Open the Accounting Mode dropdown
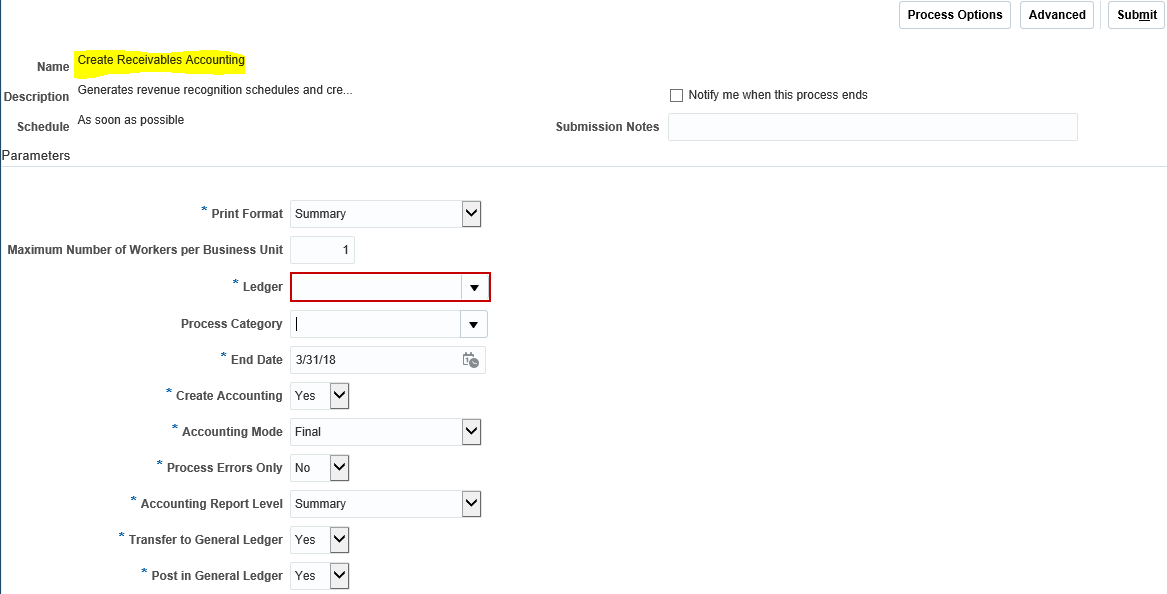This screenshot has height=594, width=1167. (x=471, y=431)
